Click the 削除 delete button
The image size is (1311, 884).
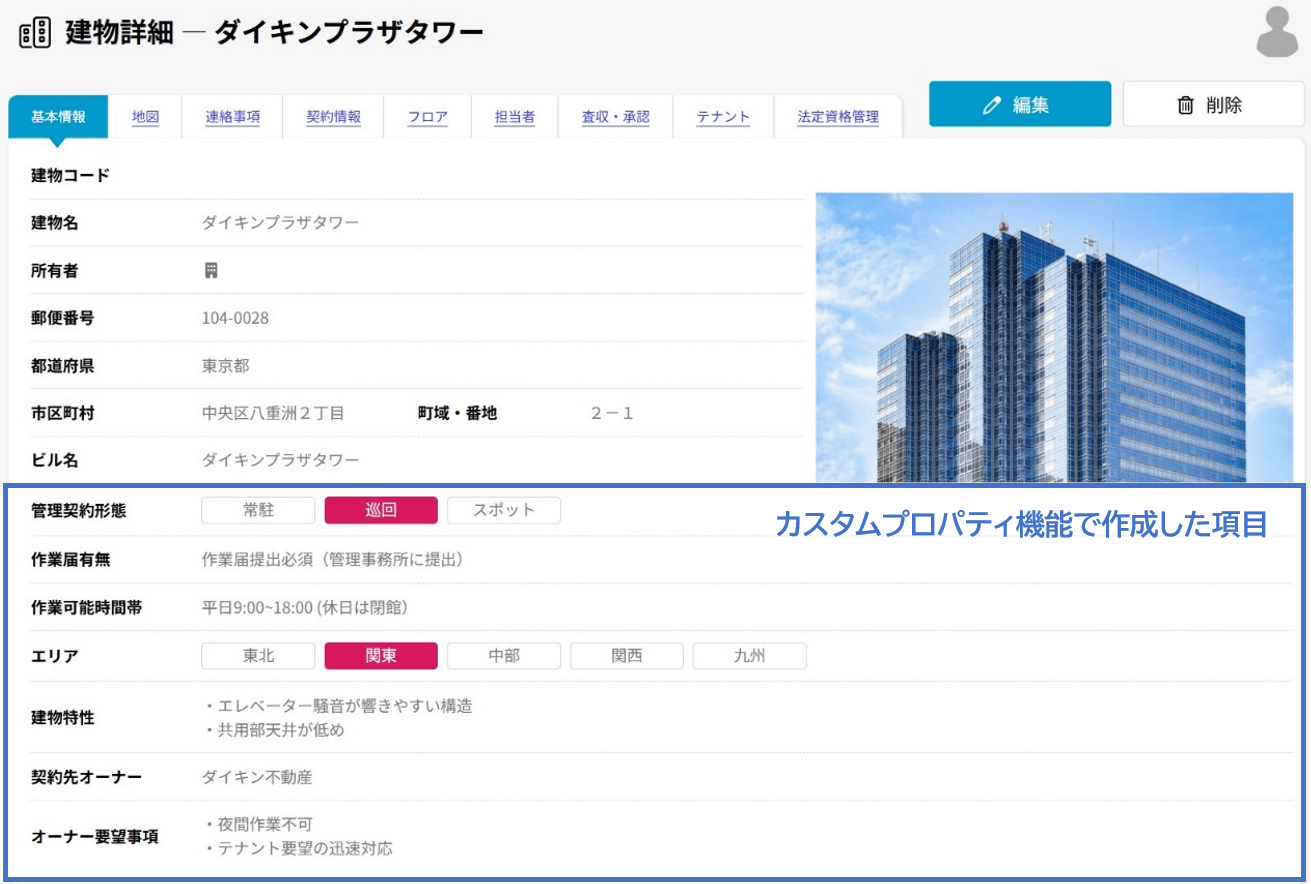1213,105
